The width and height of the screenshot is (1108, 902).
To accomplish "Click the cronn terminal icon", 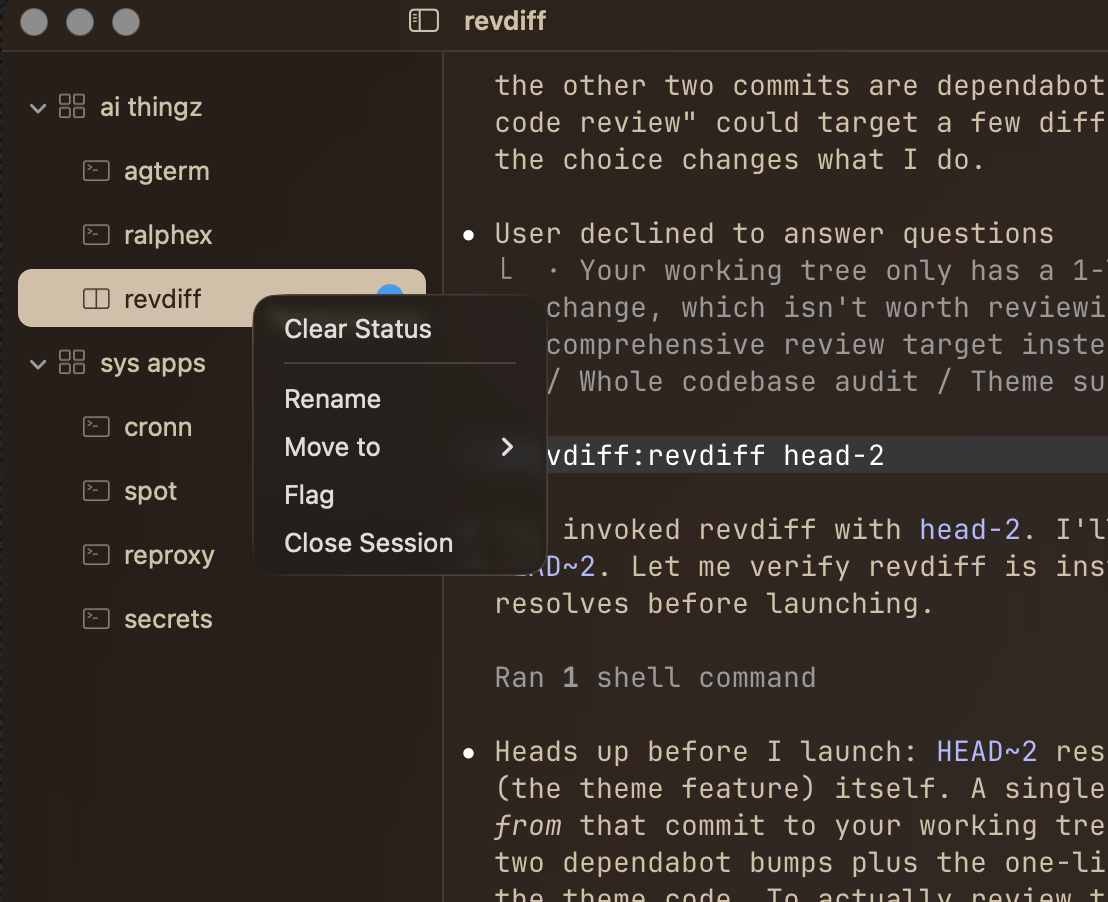I will pos(96,426).
